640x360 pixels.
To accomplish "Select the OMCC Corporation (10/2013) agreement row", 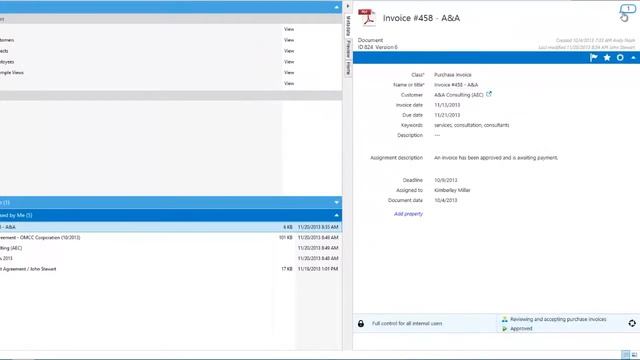I will [x=171, y=238].
